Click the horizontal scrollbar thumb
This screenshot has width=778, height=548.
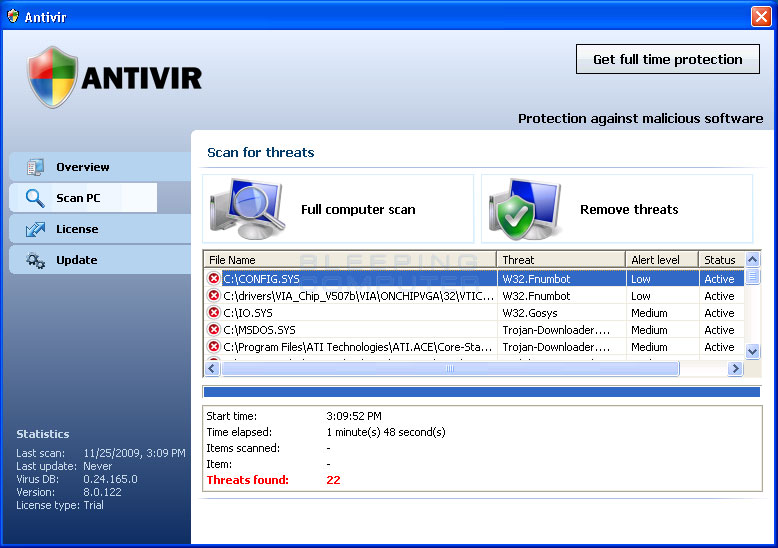[449, 369]
